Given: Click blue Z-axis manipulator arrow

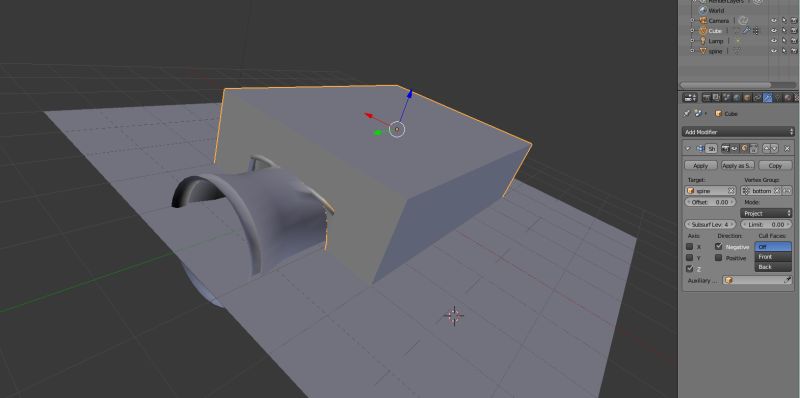Looking at the screenshot, I should click(409, 95).
